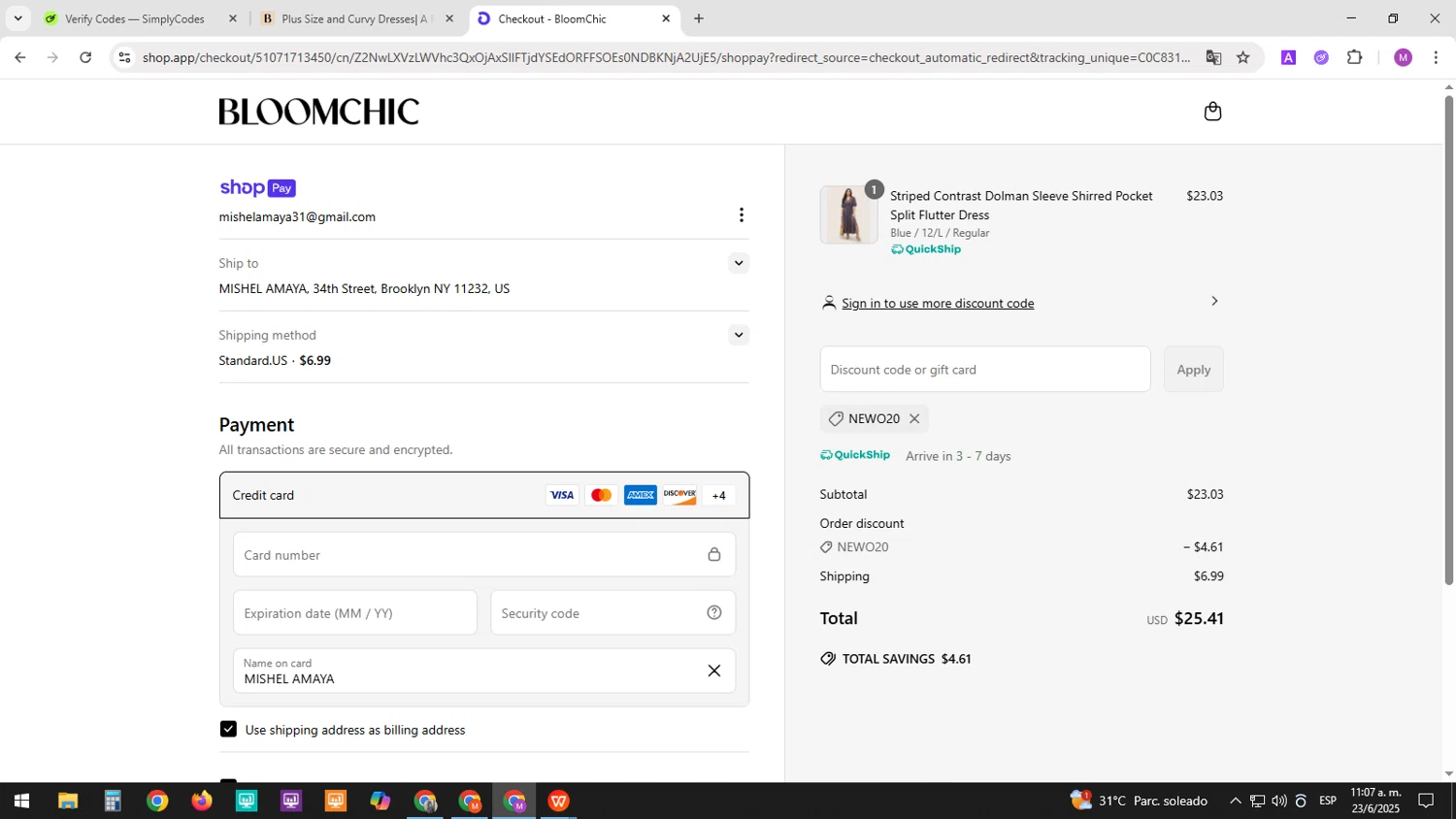Open the purple circular extension icon
Viewport: 1456px width, 819px height.
1321,57
